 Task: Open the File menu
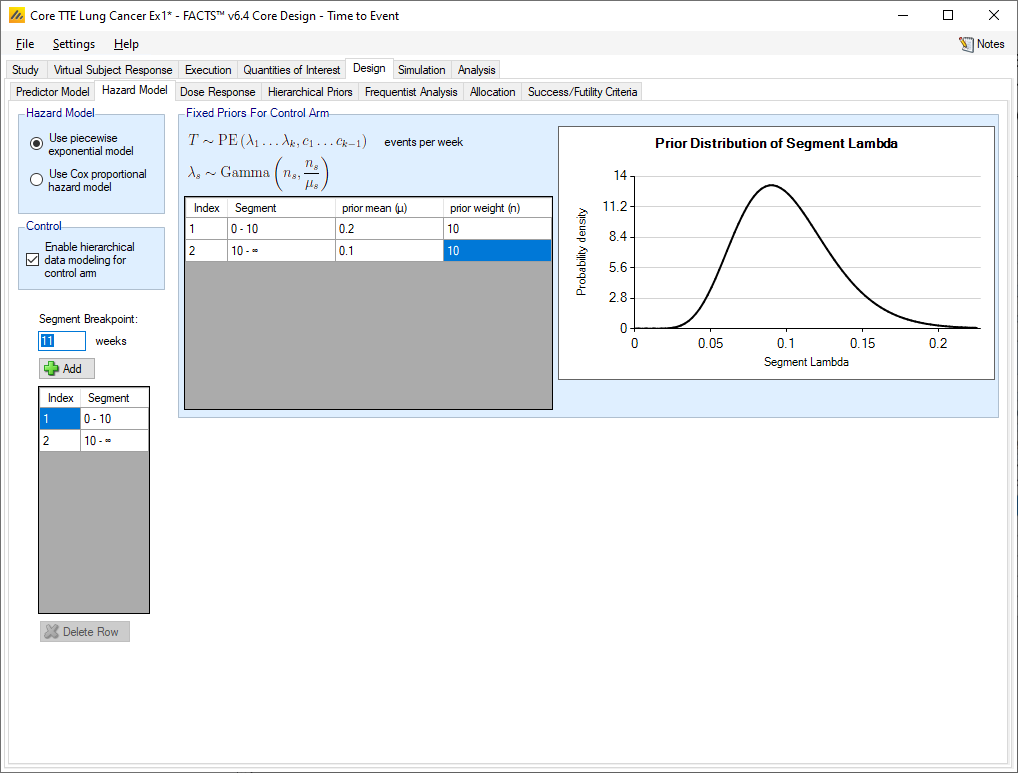25,44
